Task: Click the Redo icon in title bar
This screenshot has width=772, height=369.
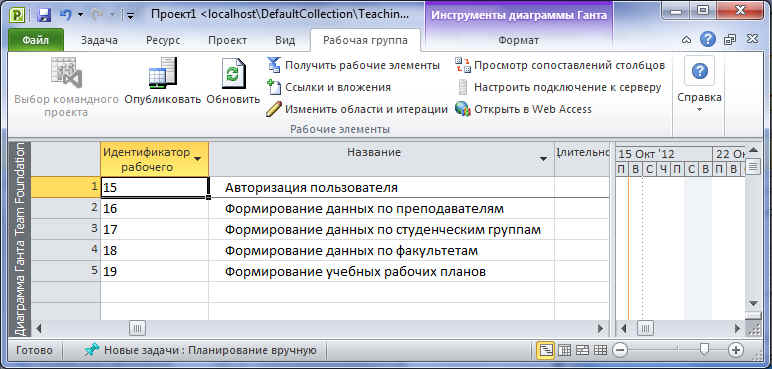Action: pyautogui.click(x=96, y=15)
